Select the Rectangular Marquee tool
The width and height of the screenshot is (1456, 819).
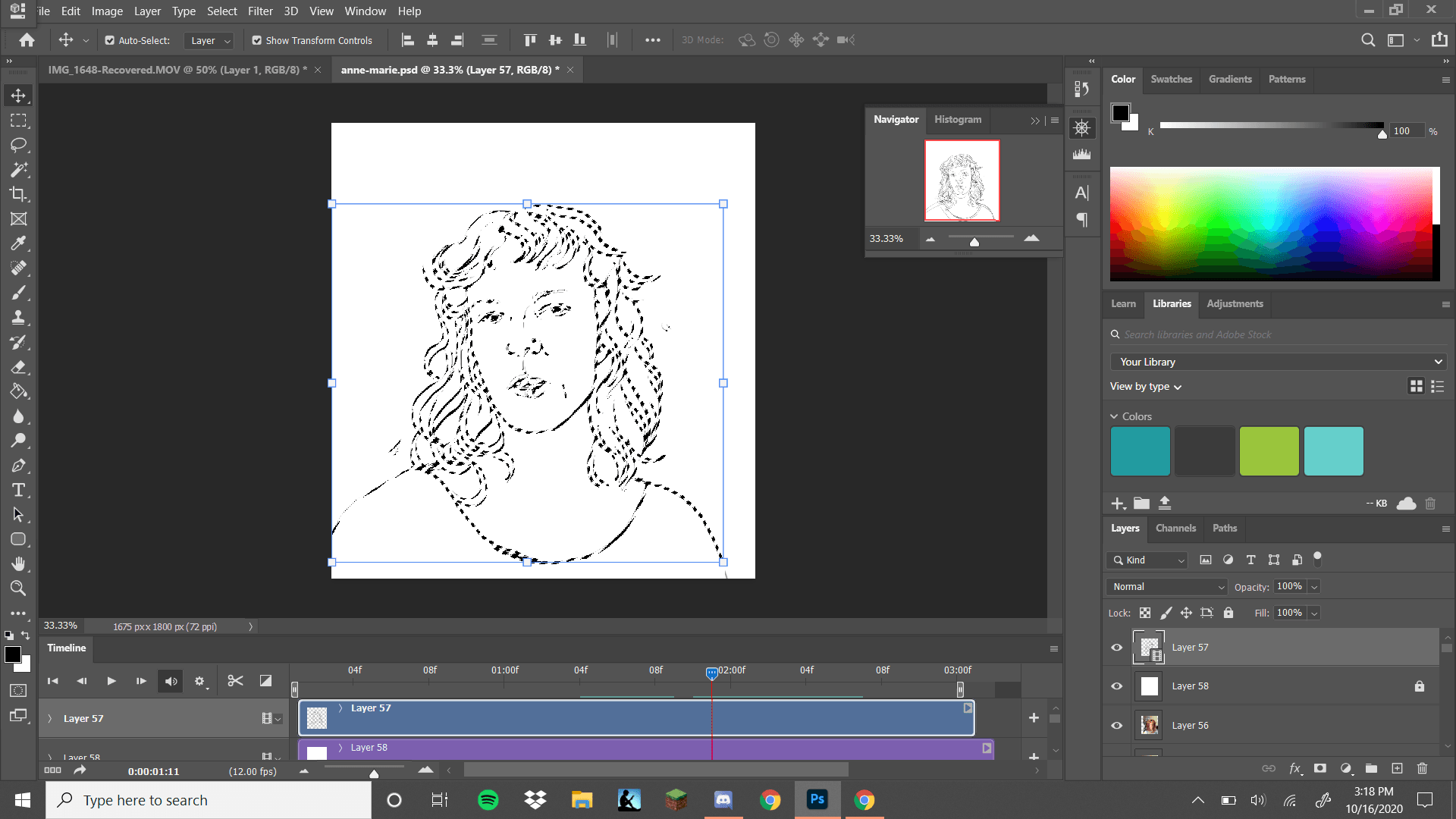18,121
